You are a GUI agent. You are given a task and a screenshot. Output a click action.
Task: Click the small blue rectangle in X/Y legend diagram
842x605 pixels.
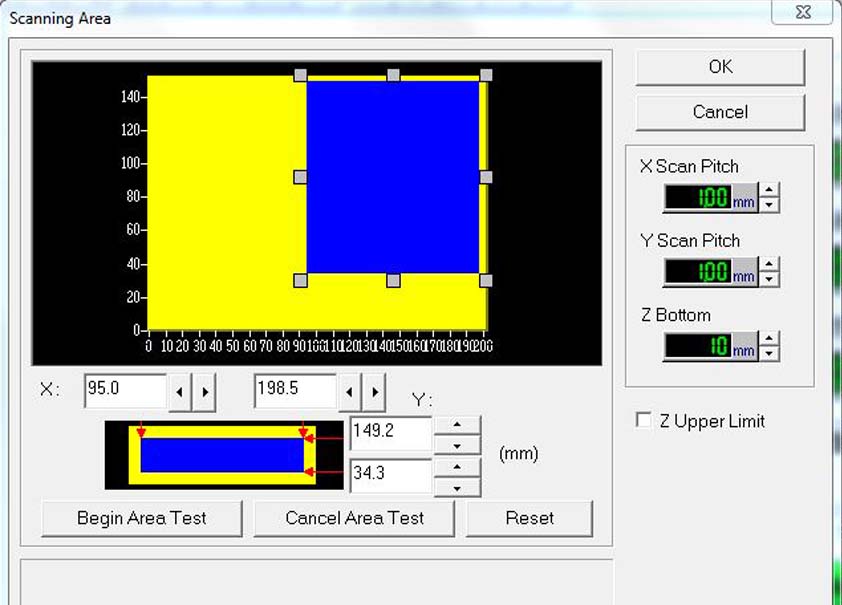point(222,455)
